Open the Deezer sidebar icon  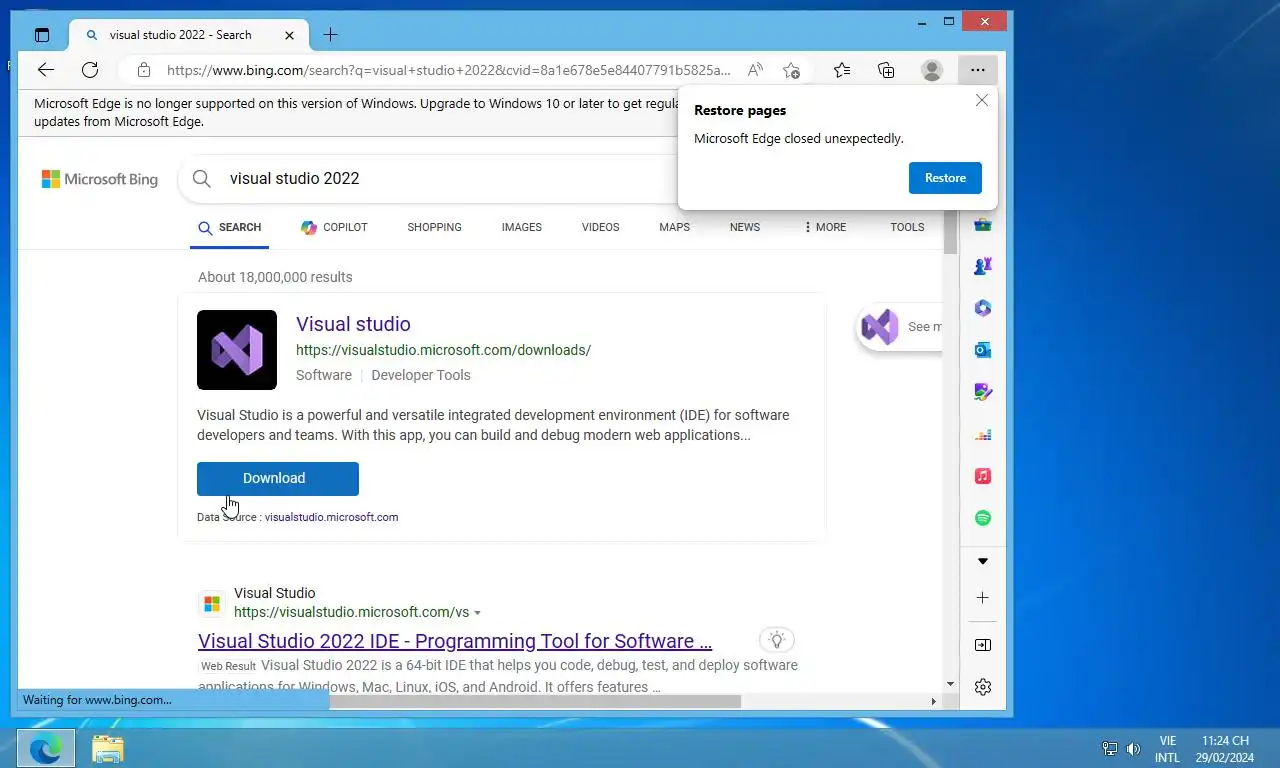[x=983, y=434]
